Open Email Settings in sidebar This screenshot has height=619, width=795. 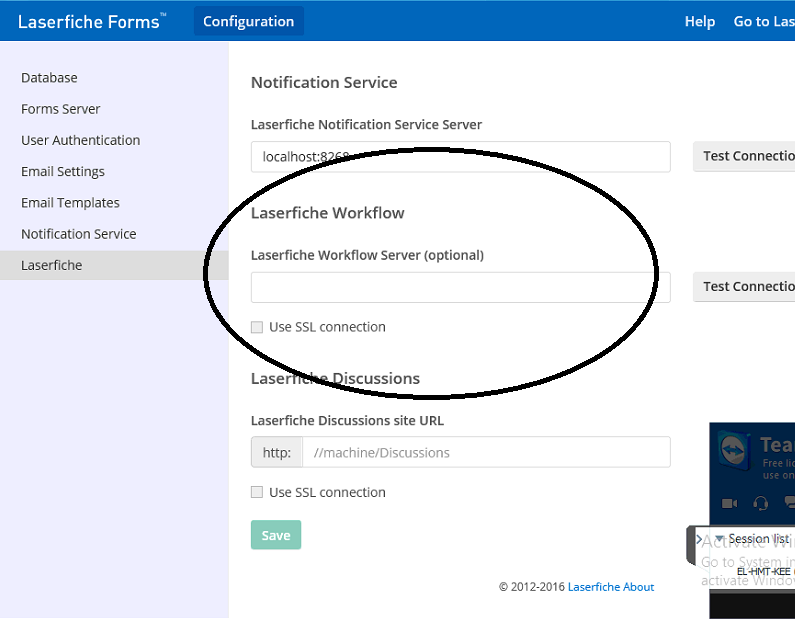[x=62, y=172]
